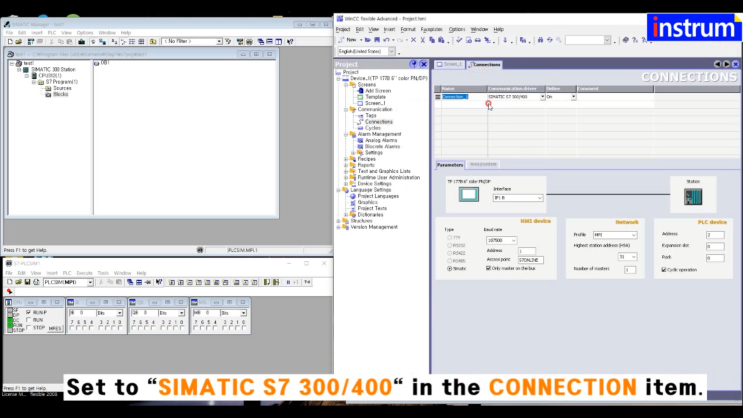The height and width of the screenshot is (418, 743).
Task: Open the Faceplates menu in WinCC flexible
Action: click(x=431, y=29)
